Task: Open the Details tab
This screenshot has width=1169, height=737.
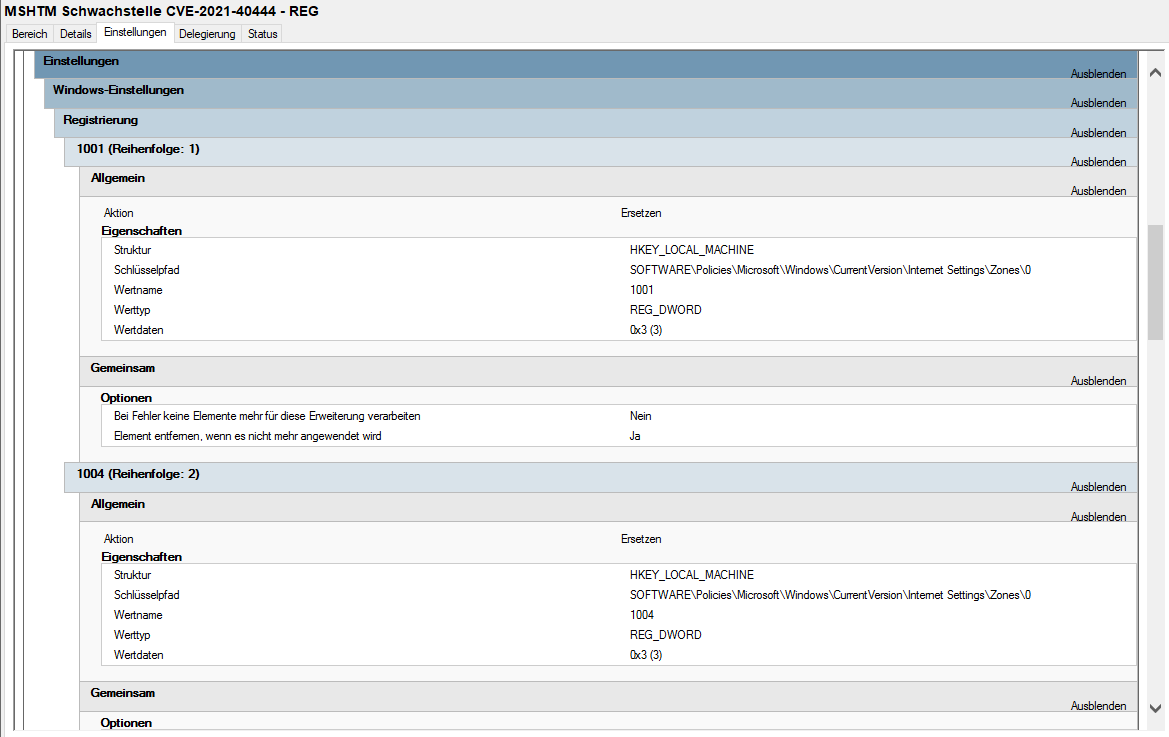Action: pyautogui.click(x=76, y=34)
